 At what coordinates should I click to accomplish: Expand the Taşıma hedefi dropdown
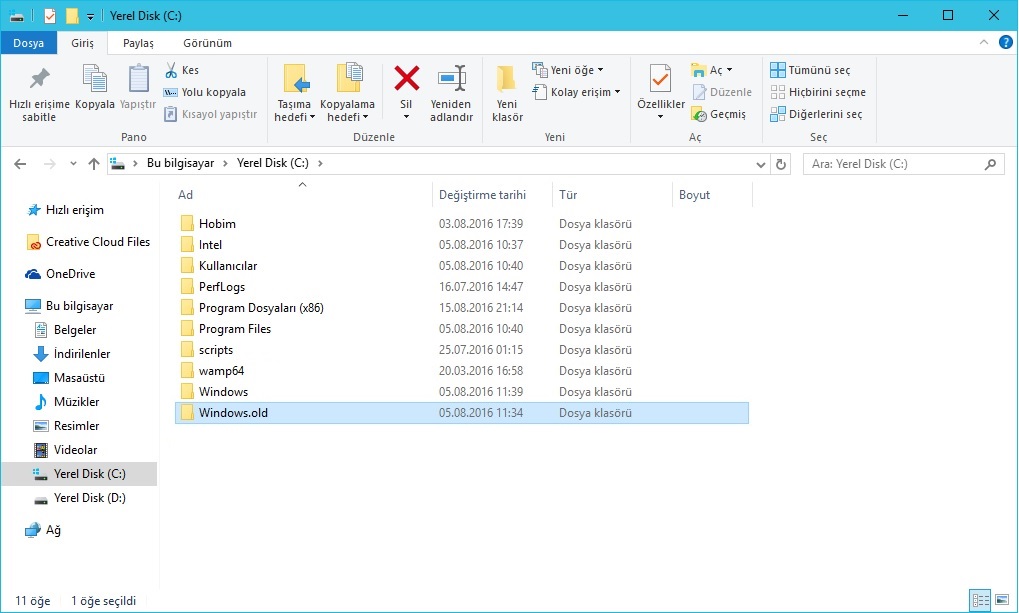pos(294,117)
